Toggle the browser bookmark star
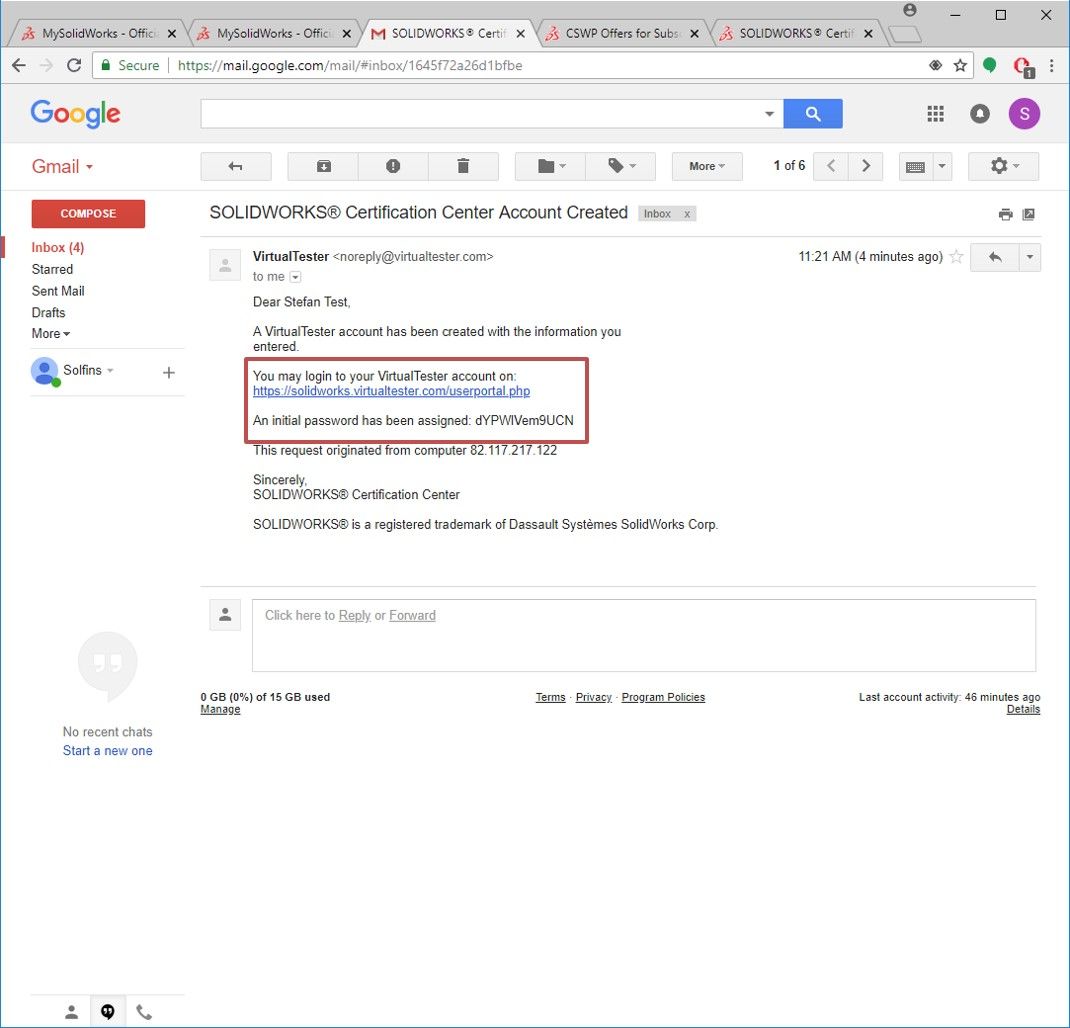 [959, 65]
